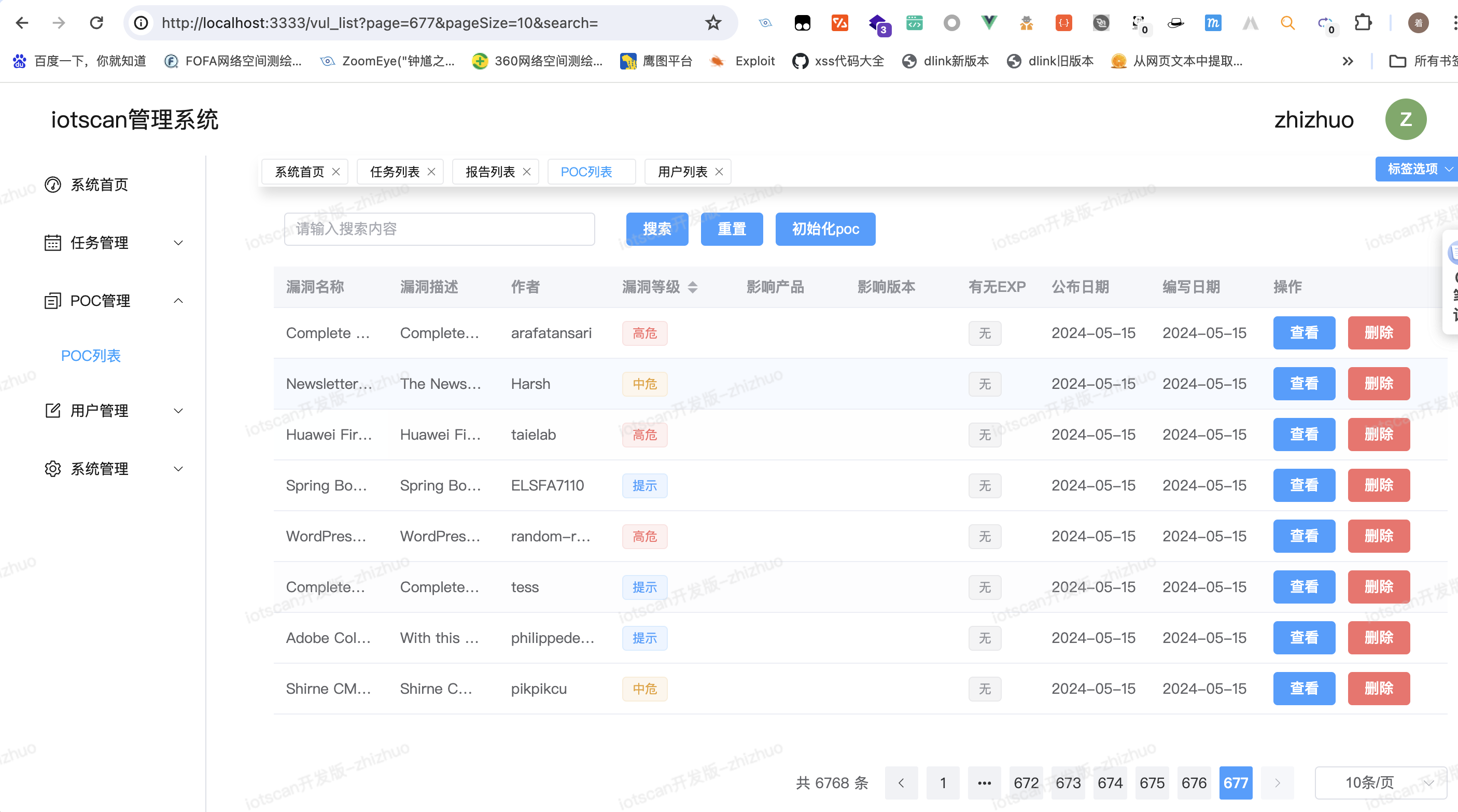1458x812 pixels.
Task: Click 删除 for the Huawei Fir... row
Action: (1378, 435)
